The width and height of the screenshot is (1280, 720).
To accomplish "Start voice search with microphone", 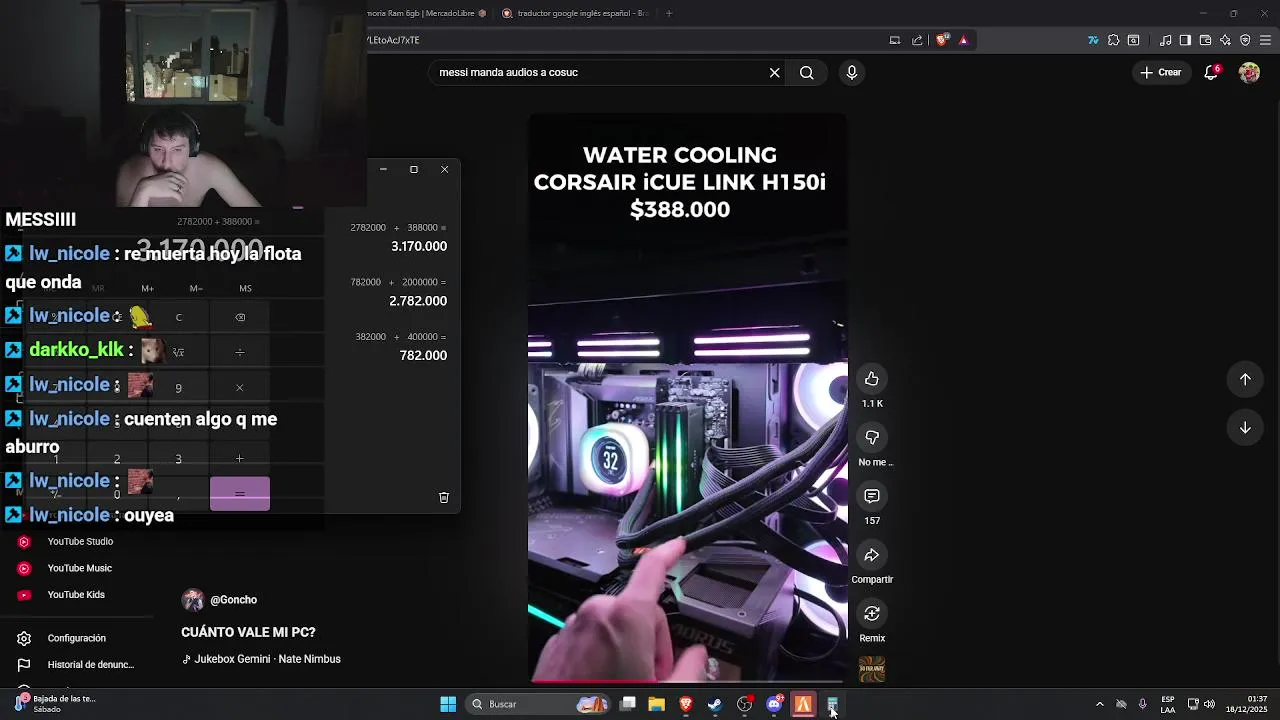I will point(852,72).
